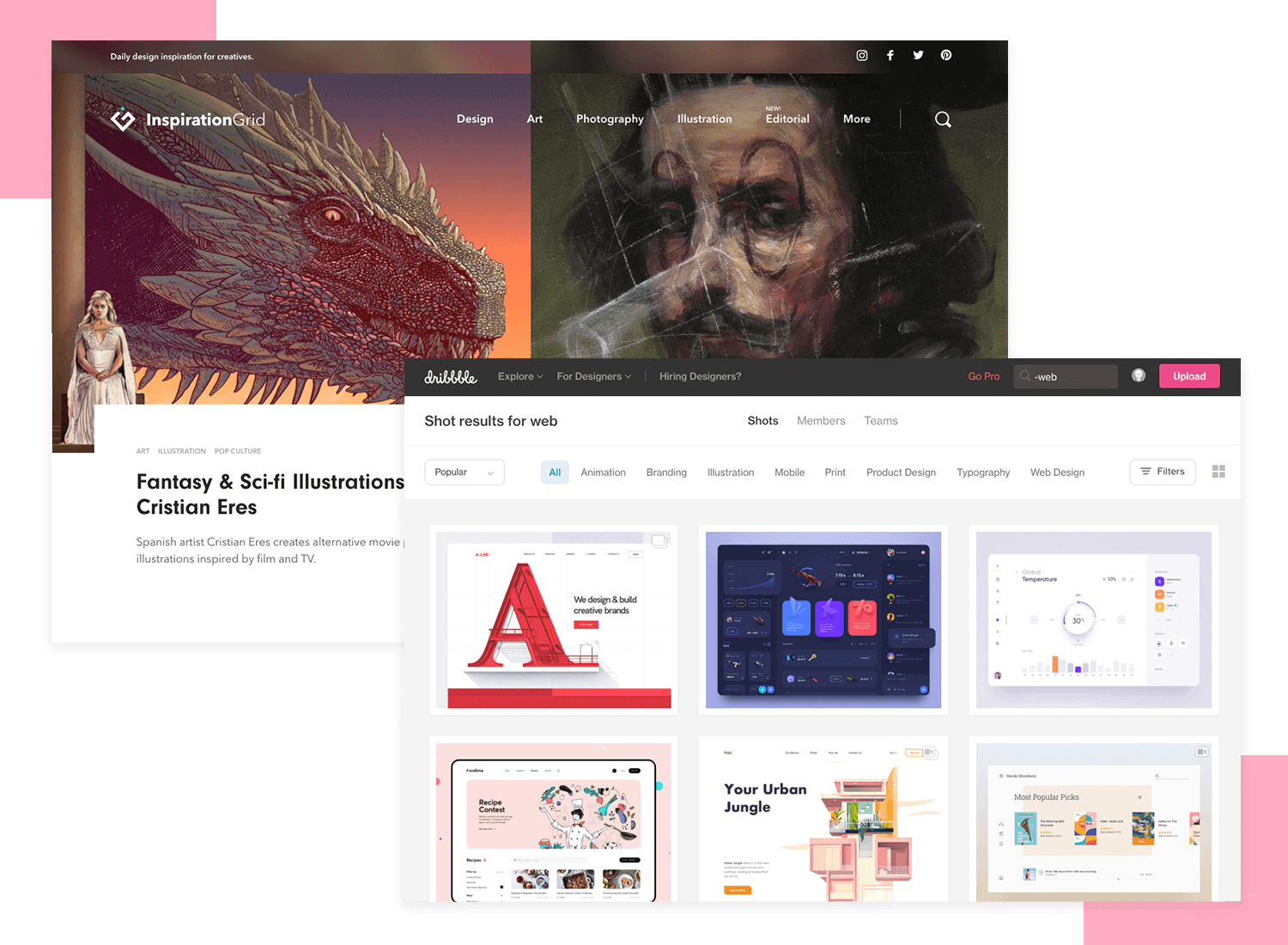
Task: Open InspirationGrid's Pinterest icon
Action: click(946, 56)
